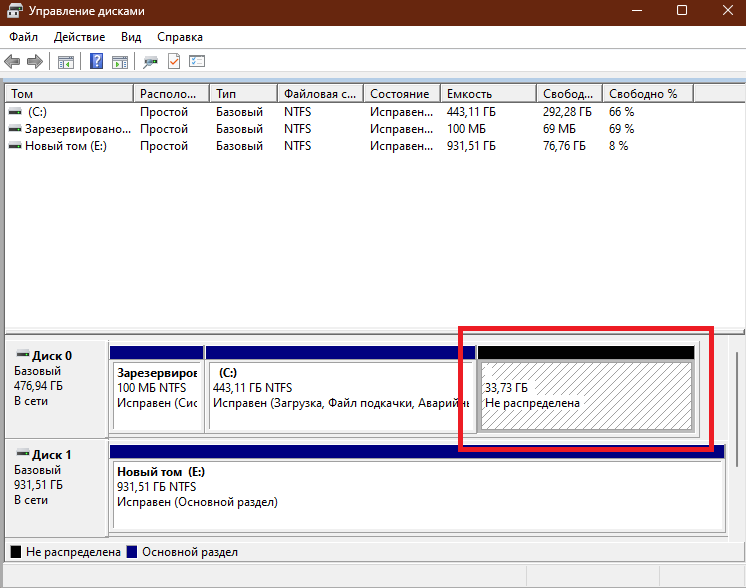
Task: Click the checklist window toolbar icon
Action: click(x=197, y=61)
